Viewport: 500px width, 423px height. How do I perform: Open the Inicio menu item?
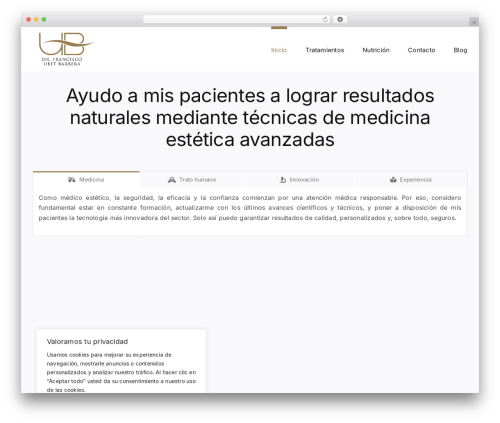[x=279, y=50]
